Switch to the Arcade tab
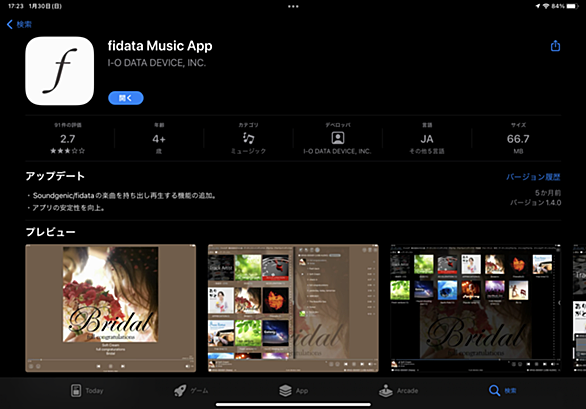 (398, 391)
